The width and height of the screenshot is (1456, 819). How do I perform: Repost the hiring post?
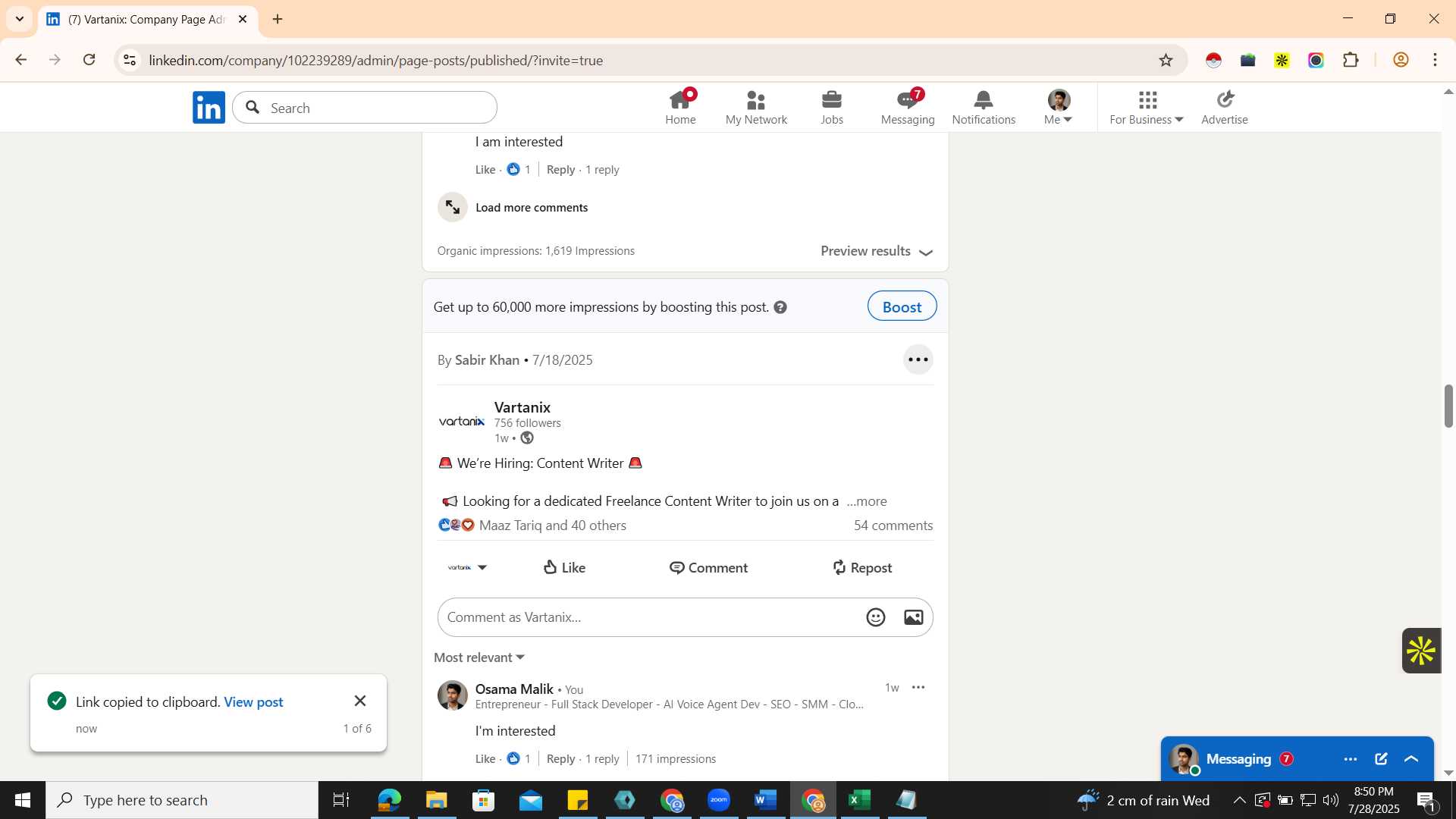pyautogui.click(x=861, y=567)
